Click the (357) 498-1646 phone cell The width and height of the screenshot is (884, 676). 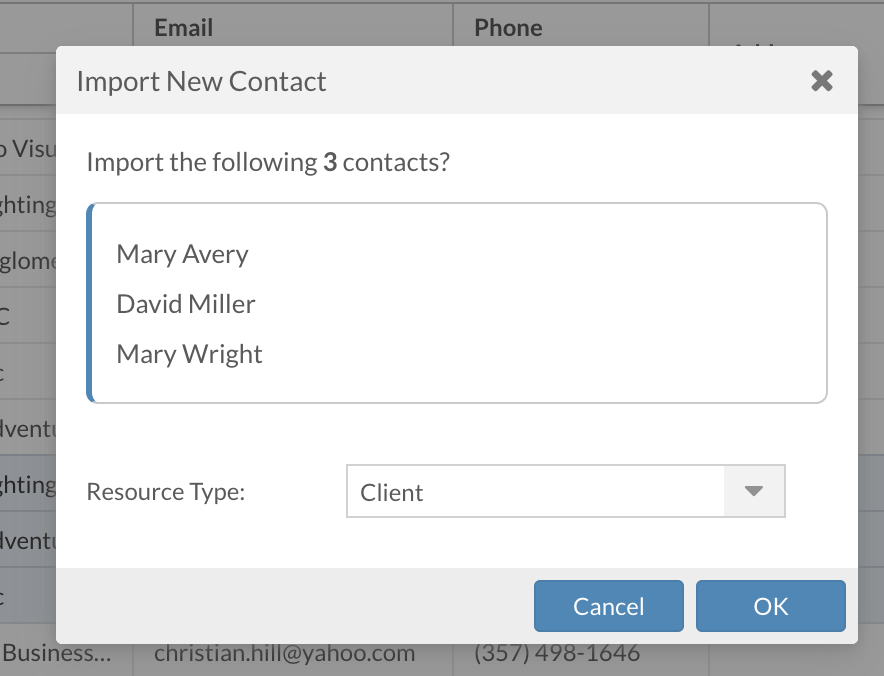point(556,654)
